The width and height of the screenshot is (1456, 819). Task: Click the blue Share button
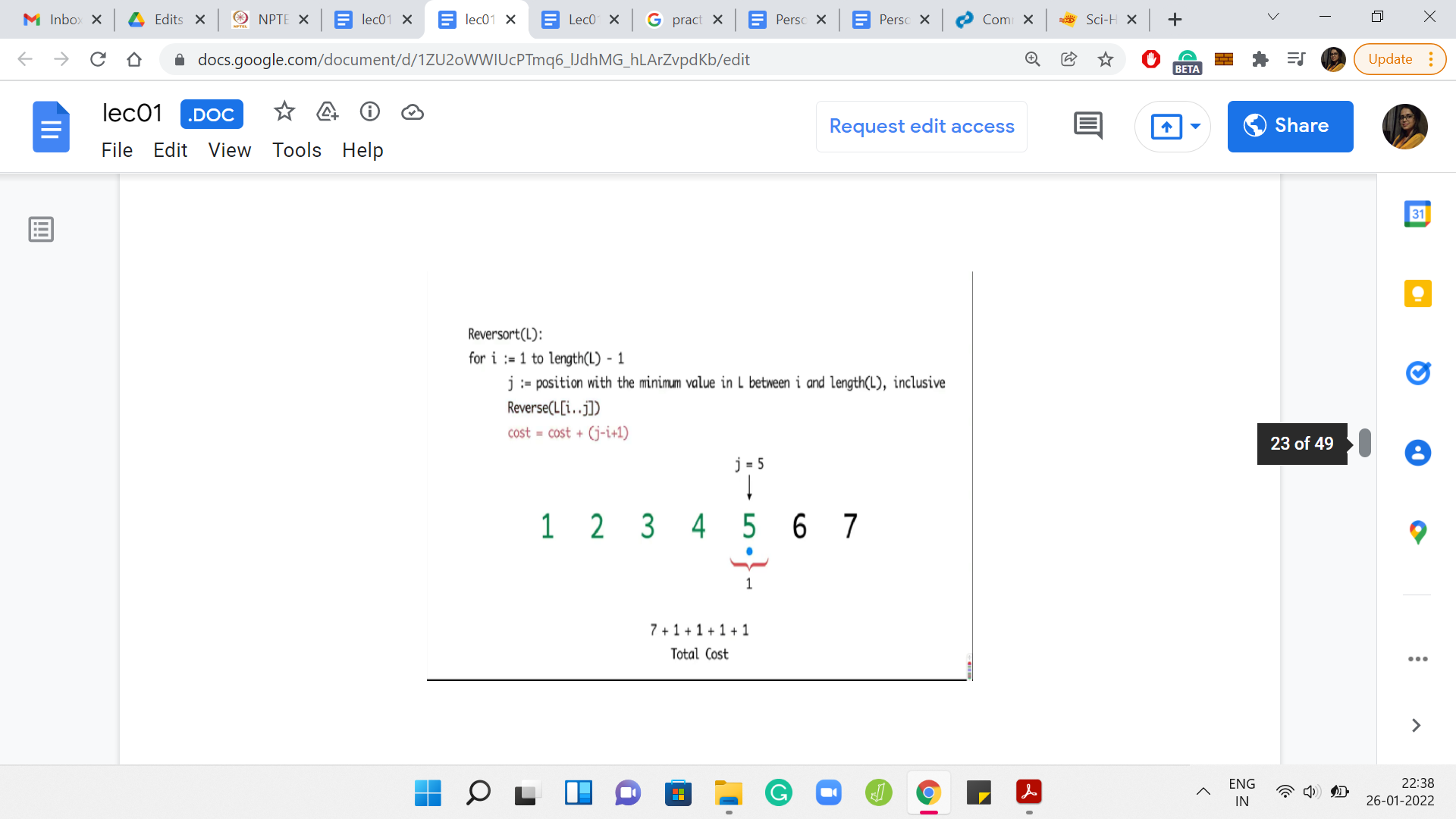tap(1290, 126)
